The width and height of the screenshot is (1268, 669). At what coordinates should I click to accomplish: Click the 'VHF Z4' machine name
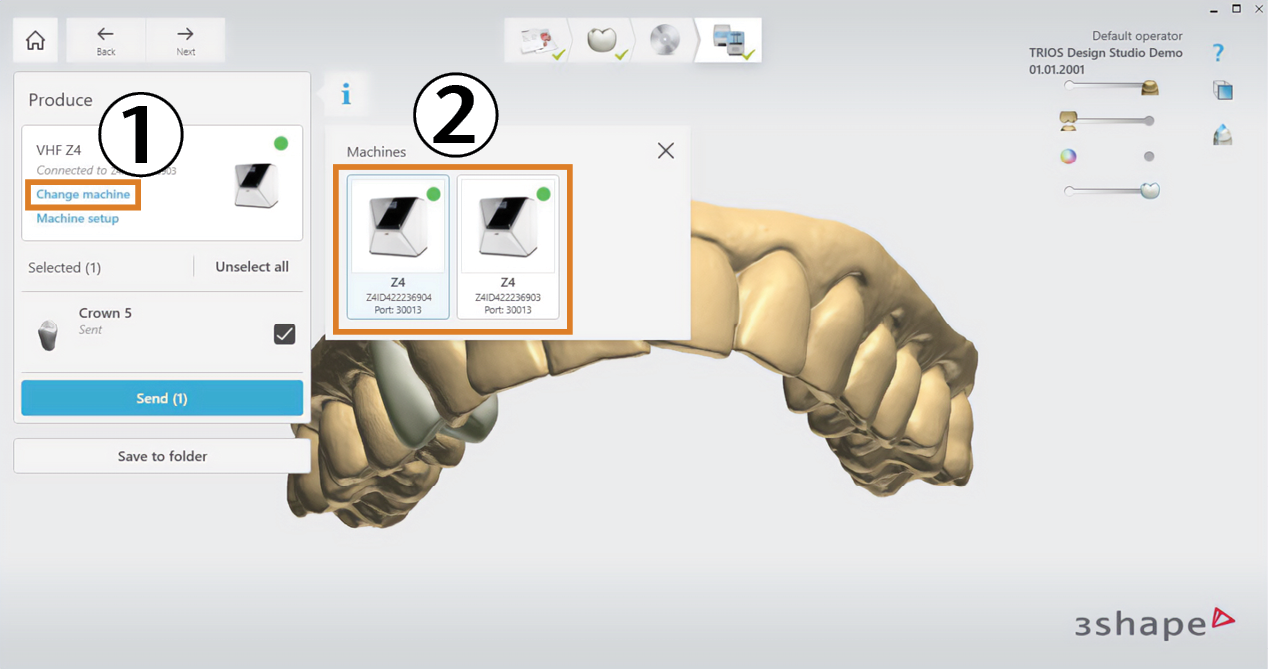59,150
